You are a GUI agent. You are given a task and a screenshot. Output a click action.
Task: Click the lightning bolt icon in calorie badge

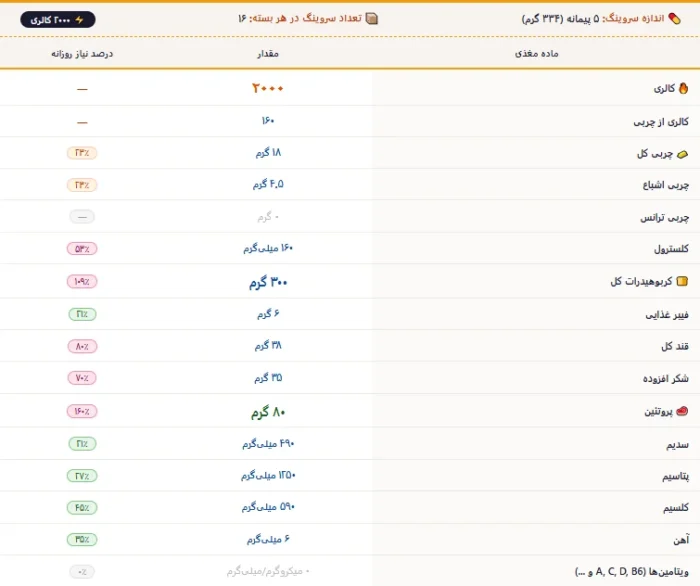click(79, 20)
